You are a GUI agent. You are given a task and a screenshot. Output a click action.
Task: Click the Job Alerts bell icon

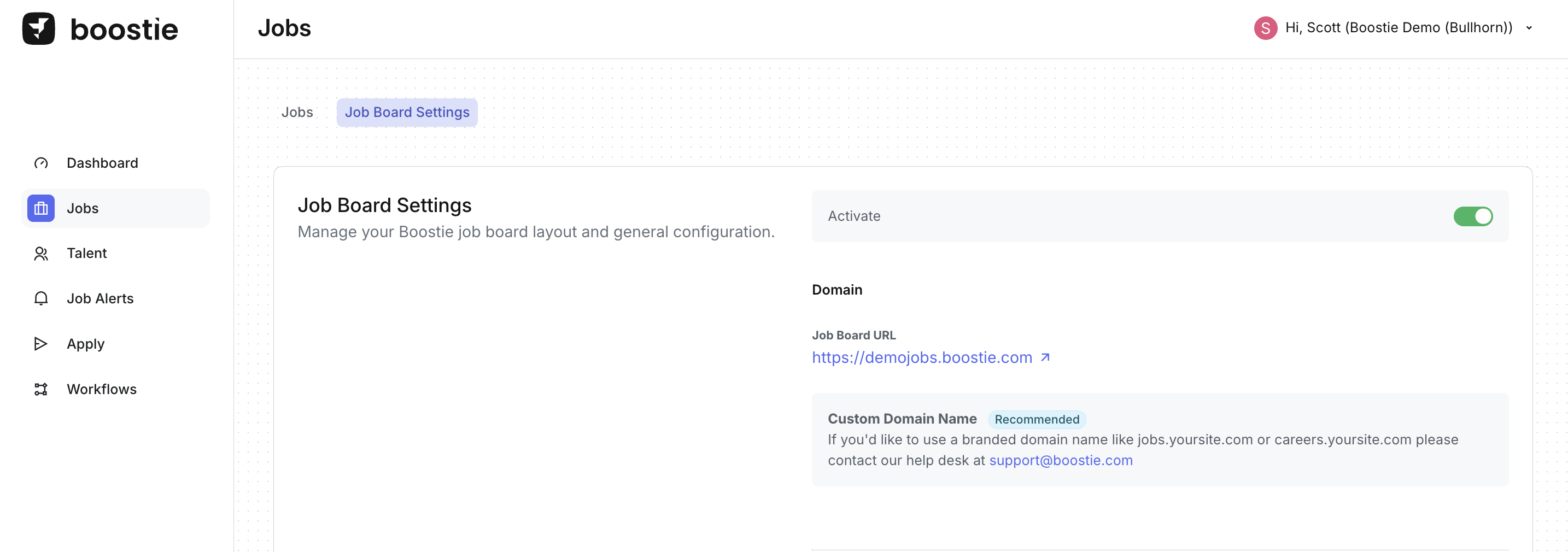click(x=41, y=298)
